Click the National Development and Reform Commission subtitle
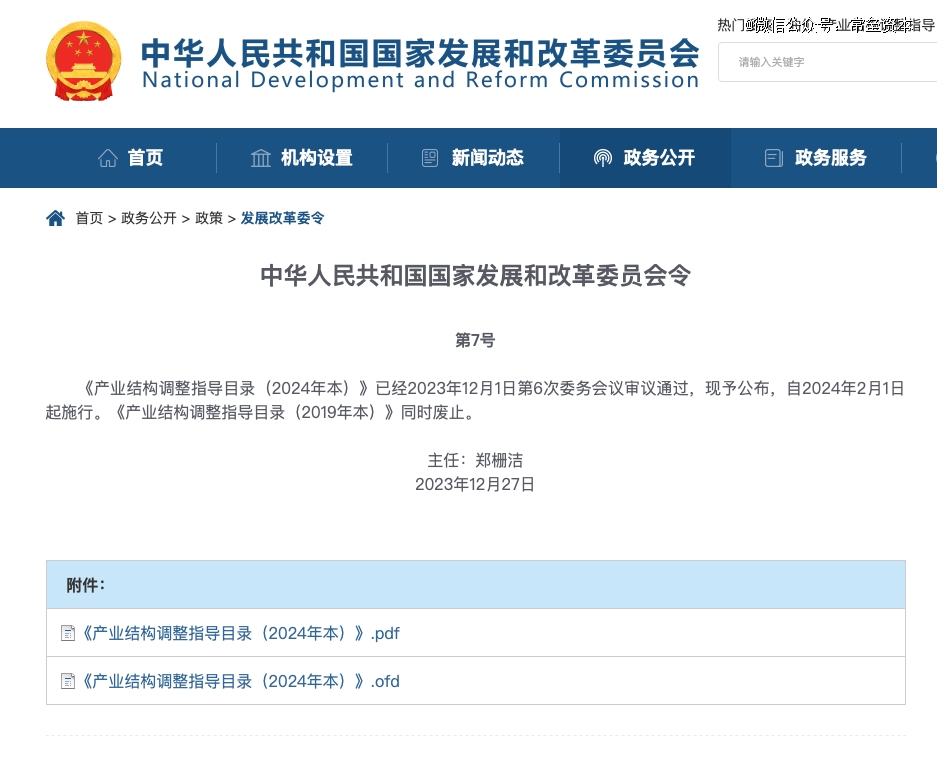Viewport: 937px width, 762px height. coord(420,80)
